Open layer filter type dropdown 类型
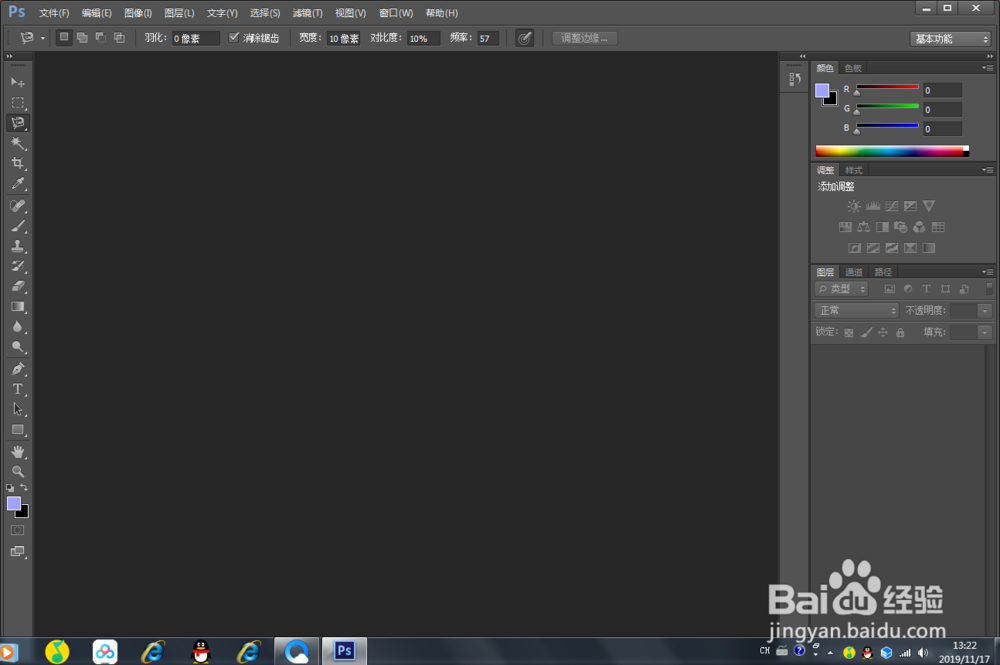 pos(841,289)
